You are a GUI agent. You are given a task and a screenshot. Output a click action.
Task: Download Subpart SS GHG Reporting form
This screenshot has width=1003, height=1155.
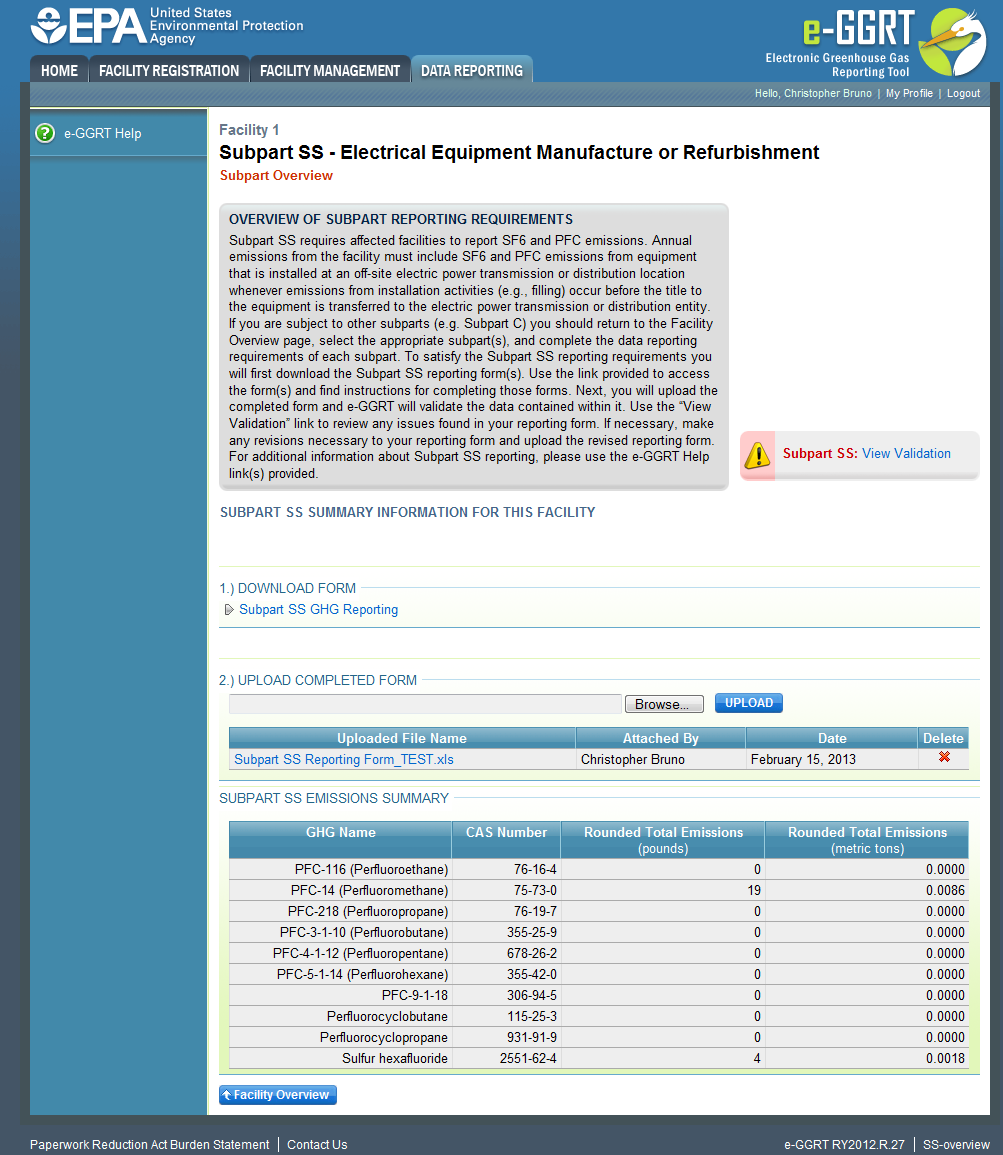pyautogui.click(x=318, y=610)
